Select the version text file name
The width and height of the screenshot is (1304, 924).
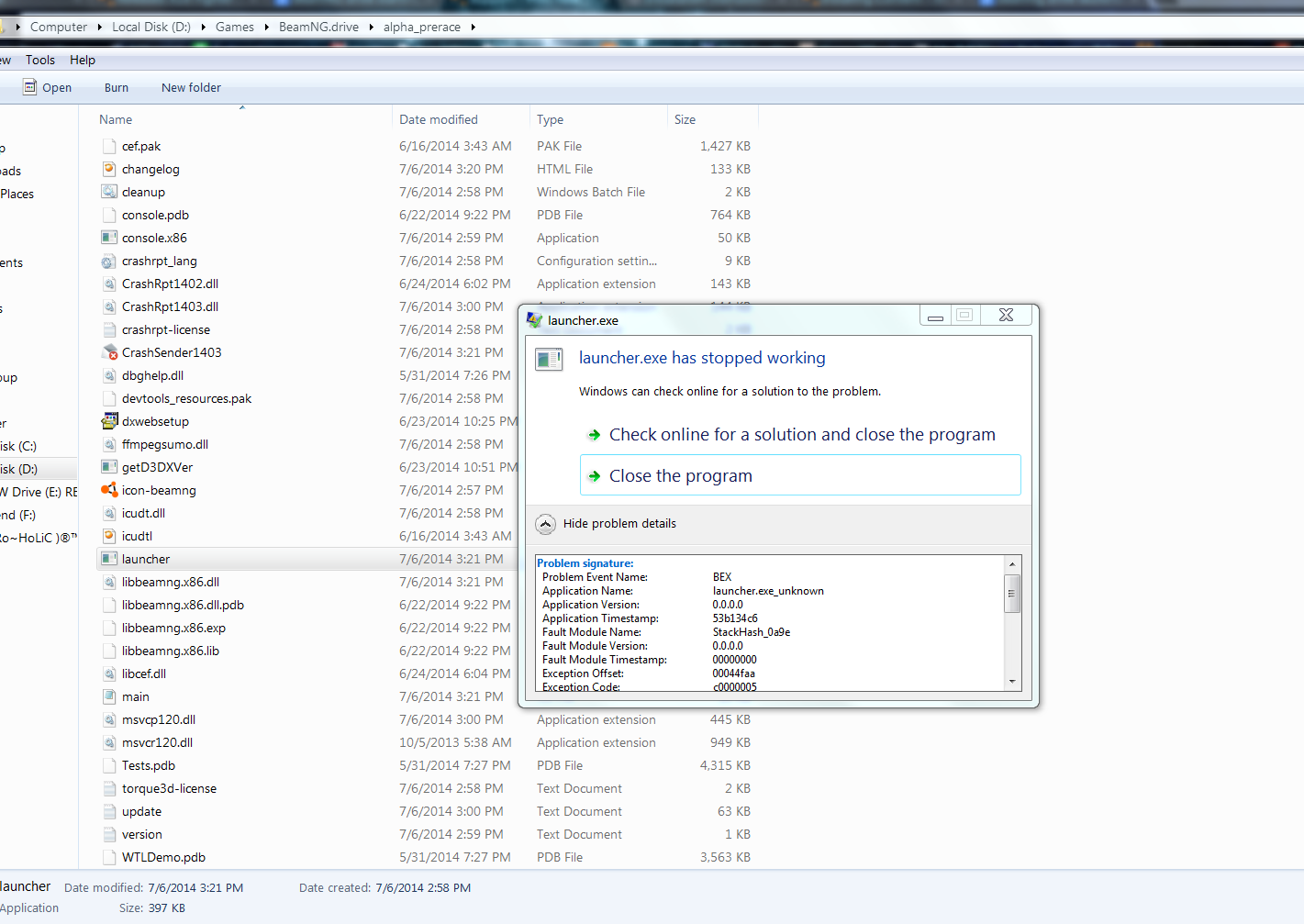142,834
